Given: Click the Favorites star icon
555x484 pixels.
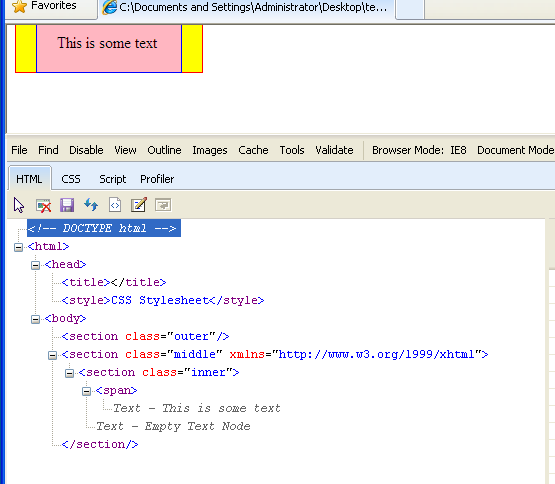Looking at the screenshot, I should [x=19, y=6].
